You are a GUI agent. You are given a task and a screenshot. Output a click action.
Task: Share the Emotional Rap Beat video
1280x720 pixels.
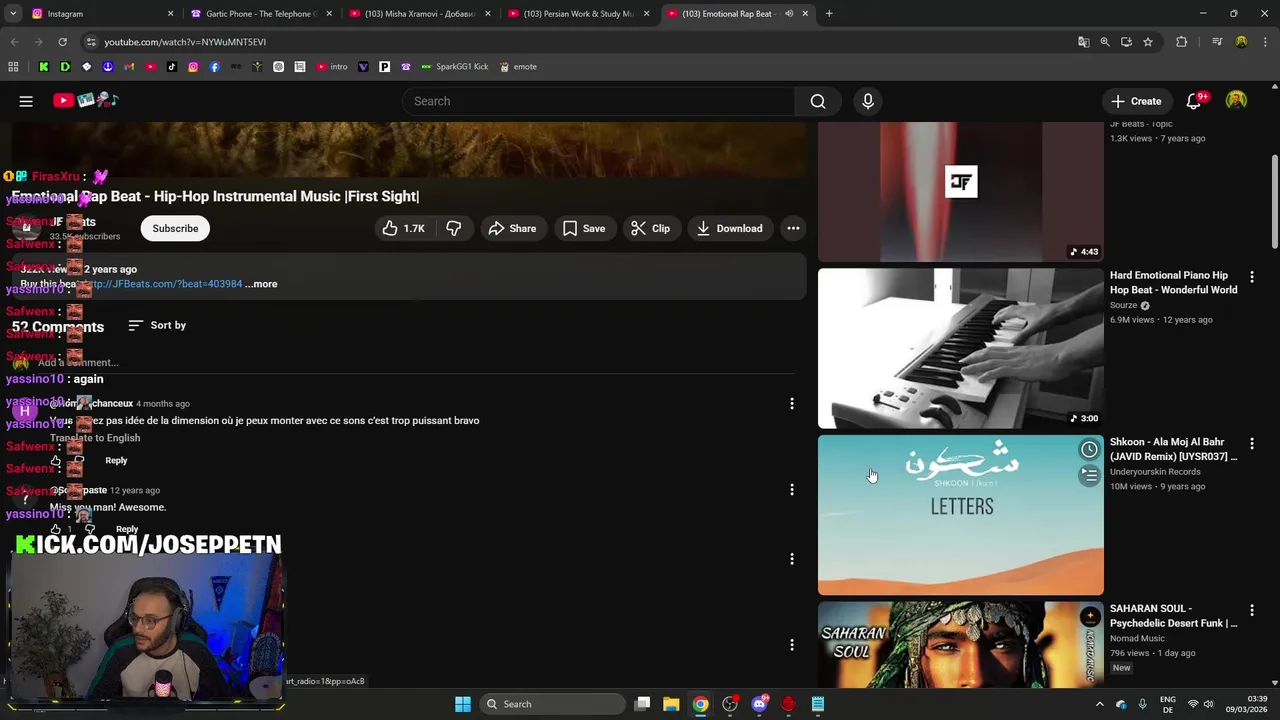(512, 228)
